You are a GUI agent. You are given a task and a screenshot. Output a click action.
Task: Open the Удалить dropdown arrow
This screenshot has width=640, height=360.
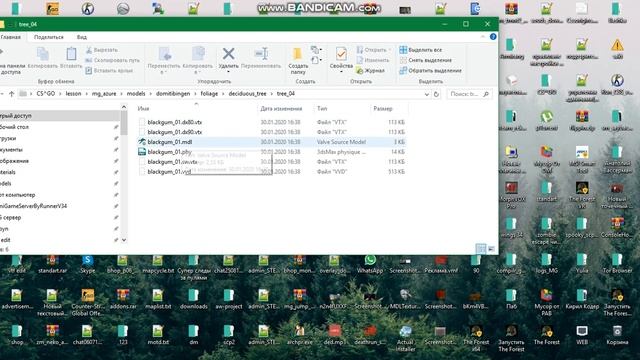228,72
